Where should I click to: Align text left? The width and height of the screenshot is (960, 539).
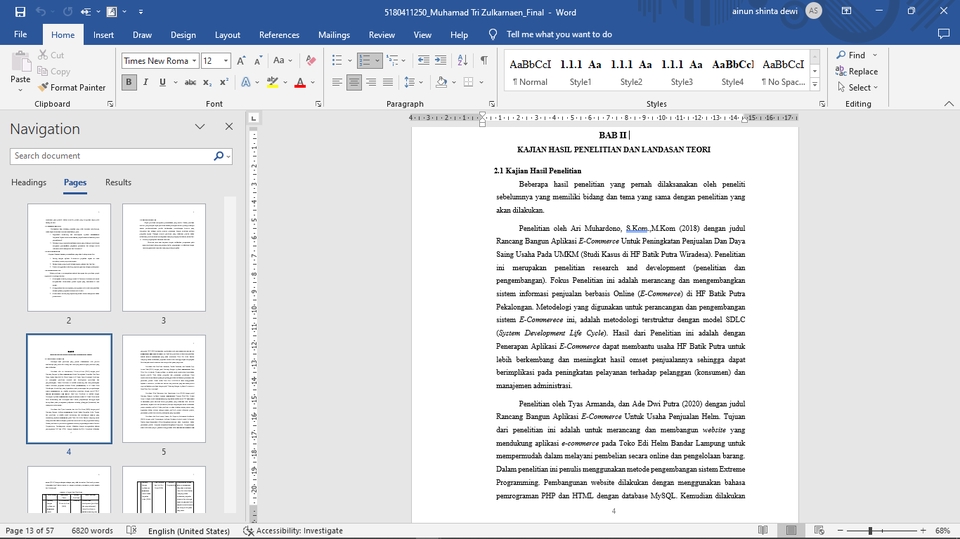click(x=337, y=82)
